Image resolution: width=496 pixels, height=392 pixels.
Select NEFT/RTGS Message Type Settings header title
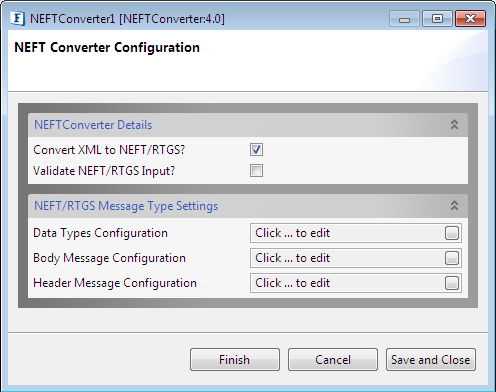(126, 206)
